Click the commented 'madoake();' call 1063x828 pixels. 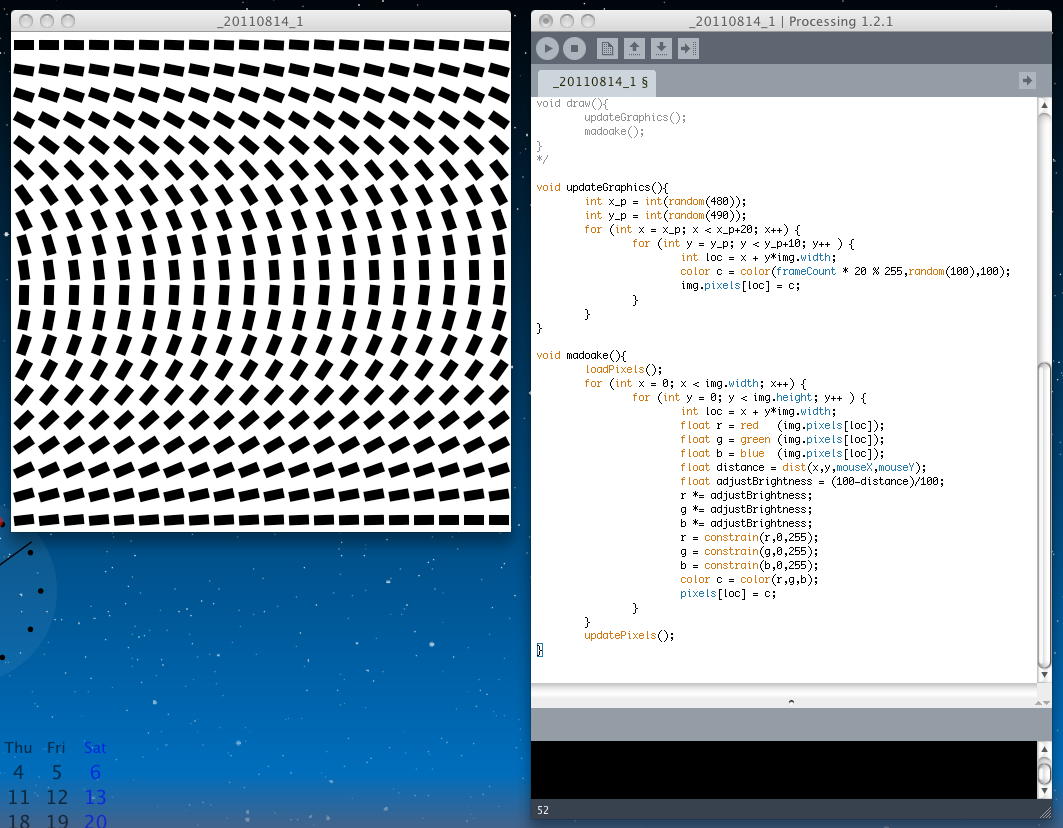[x=614, y=132]
